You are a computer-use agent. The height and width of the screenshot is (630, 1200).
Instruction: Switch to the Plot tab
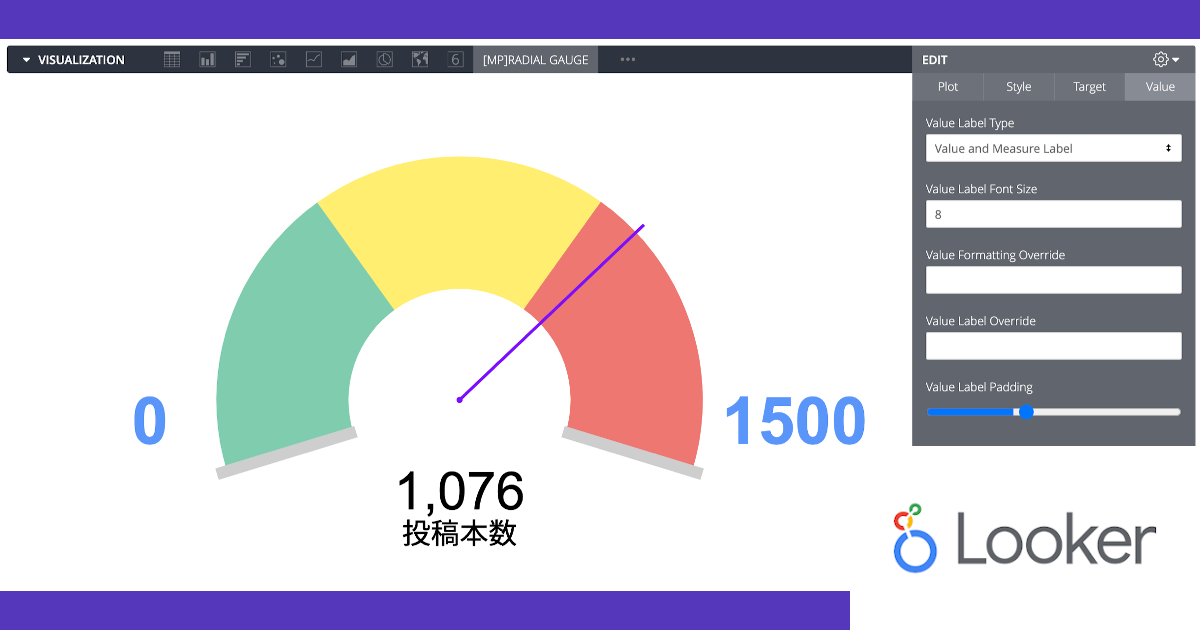point(948,87)
